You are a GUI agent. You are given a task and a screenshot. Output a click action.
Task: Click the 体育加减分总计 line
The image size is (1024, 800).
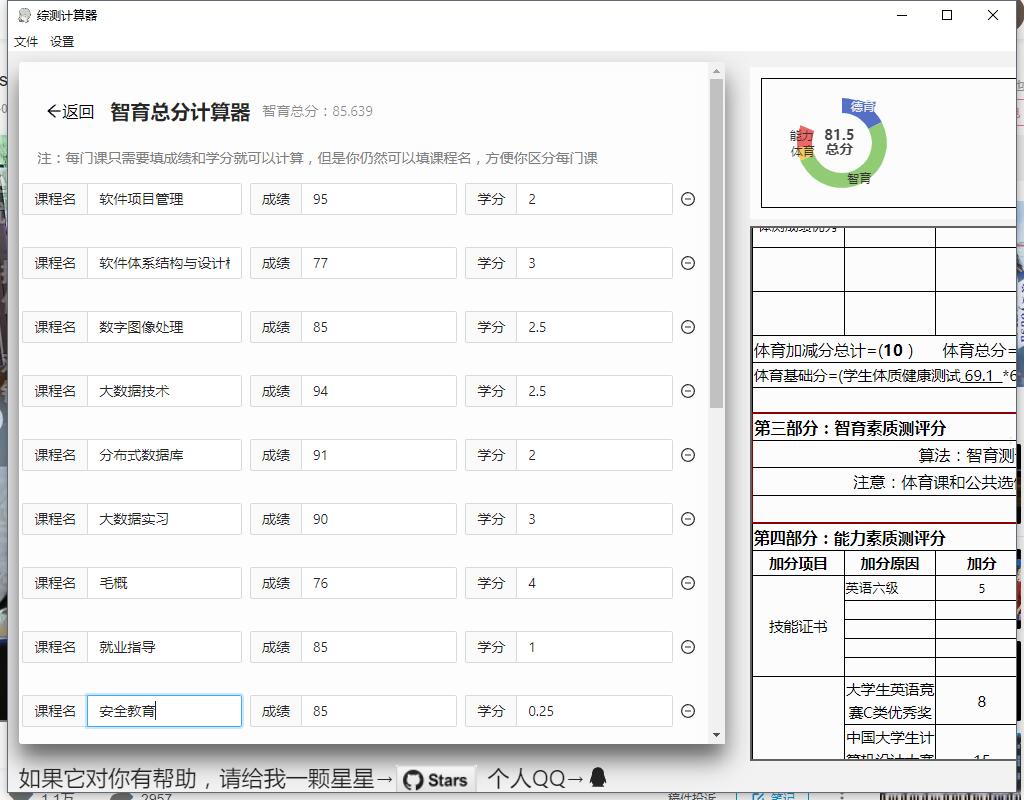833,351
